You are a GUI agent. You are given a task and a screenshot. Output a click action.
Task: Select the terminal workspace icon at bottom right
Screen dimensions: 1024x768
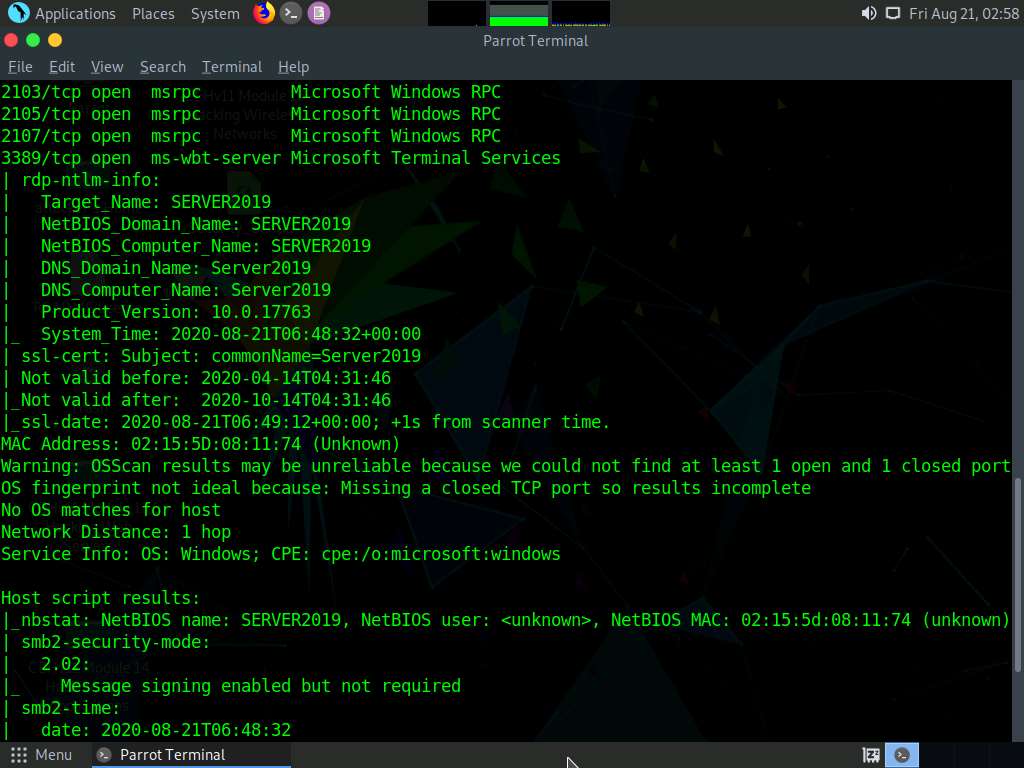pos(902,755)
